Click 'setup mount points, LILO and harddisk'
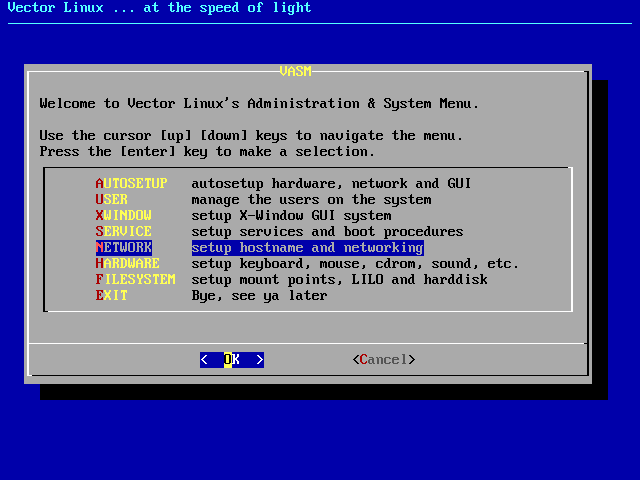Viewport: 640px width, 480px height. (x=339, y=280)
